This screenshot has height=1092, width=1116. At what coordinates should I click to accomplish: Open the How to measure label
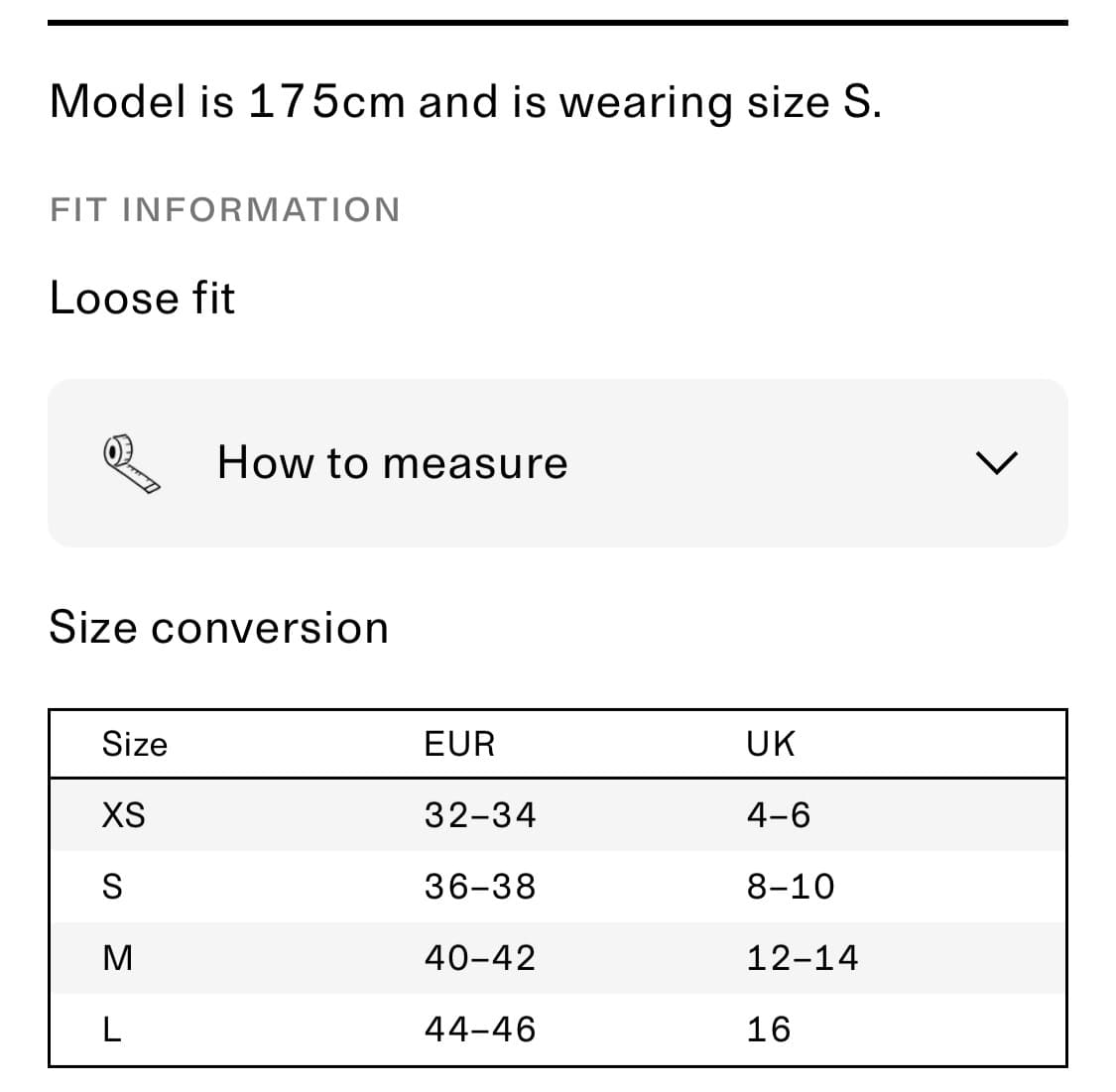(392, 463)
